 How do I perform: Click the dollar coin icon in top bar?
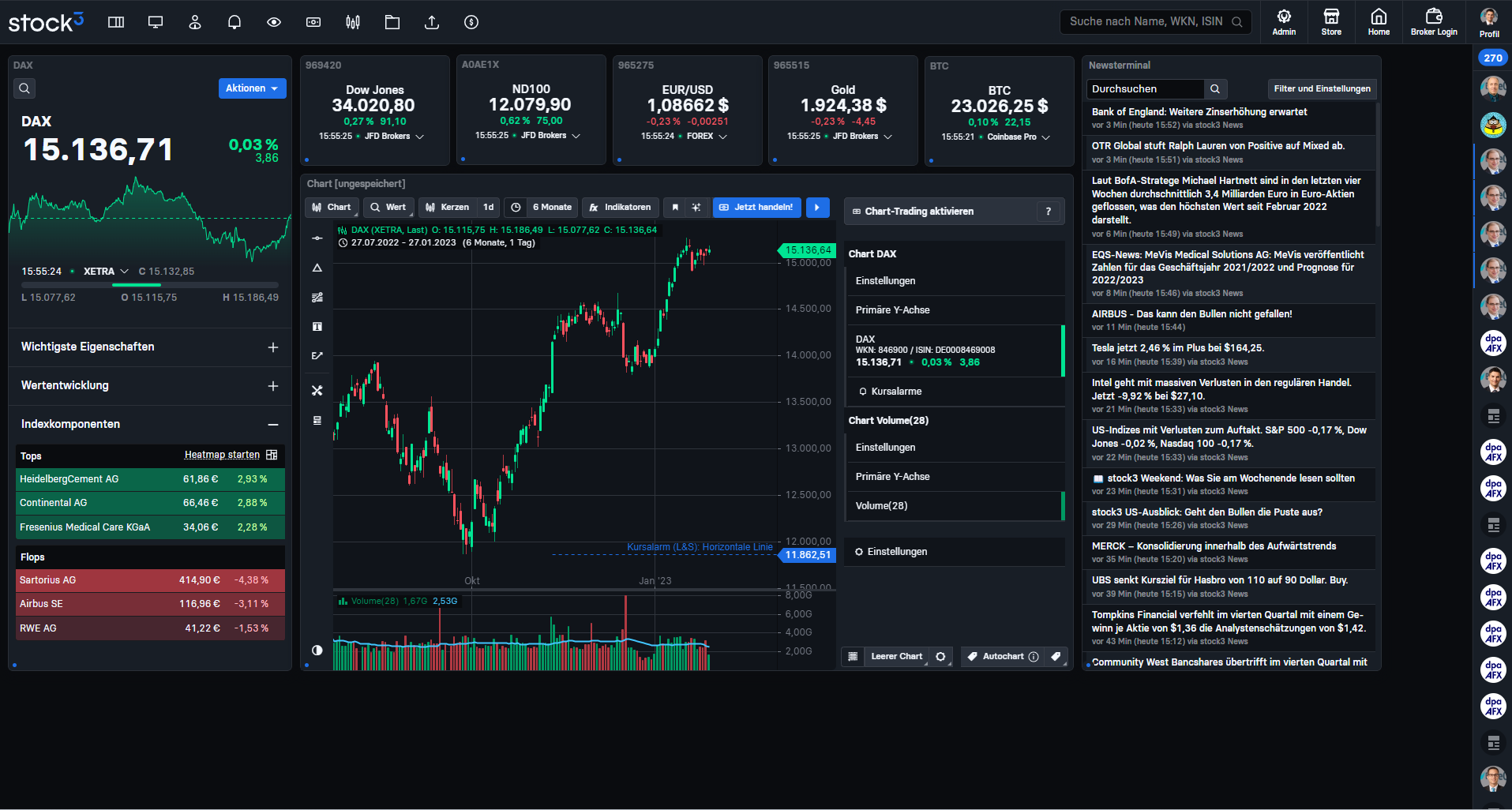point(471,22)
